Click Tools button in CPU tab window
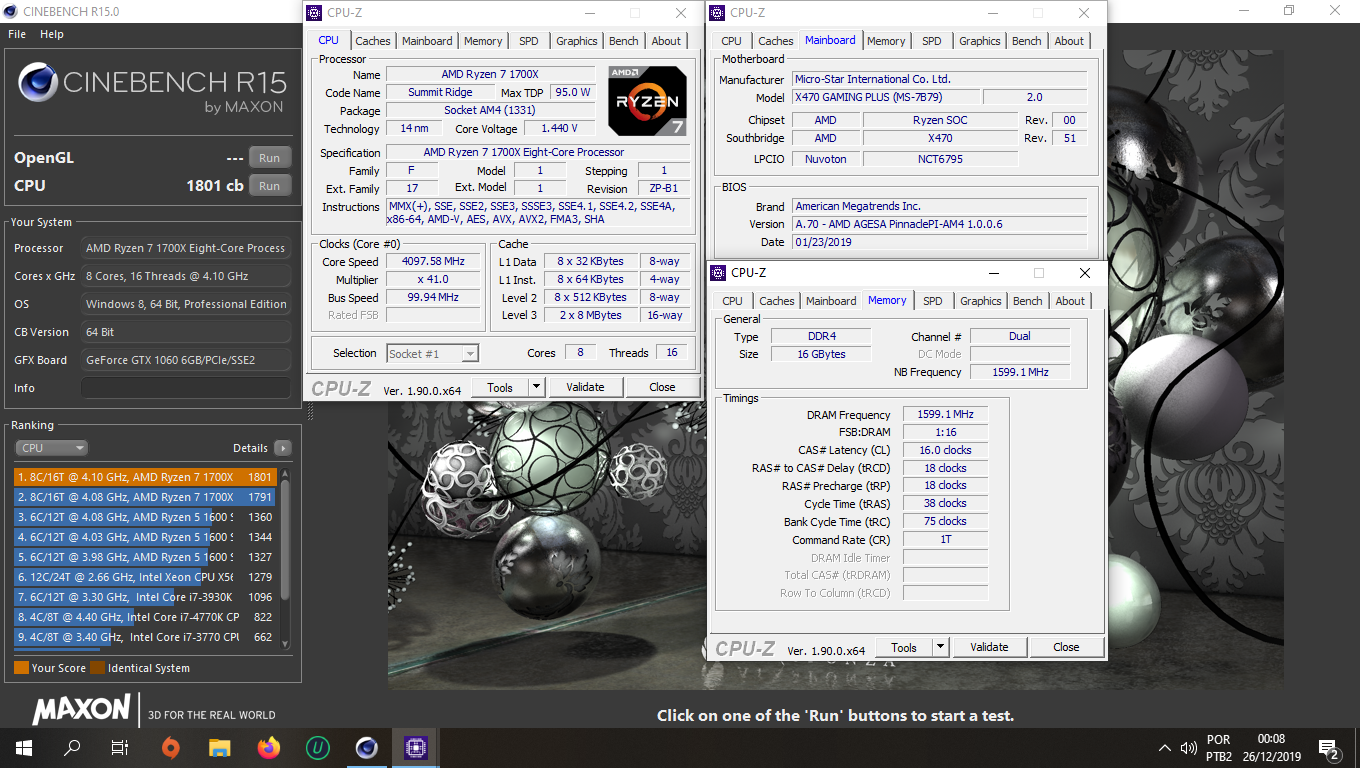This screenshot has height=768, width=1360. click(500, 387)
